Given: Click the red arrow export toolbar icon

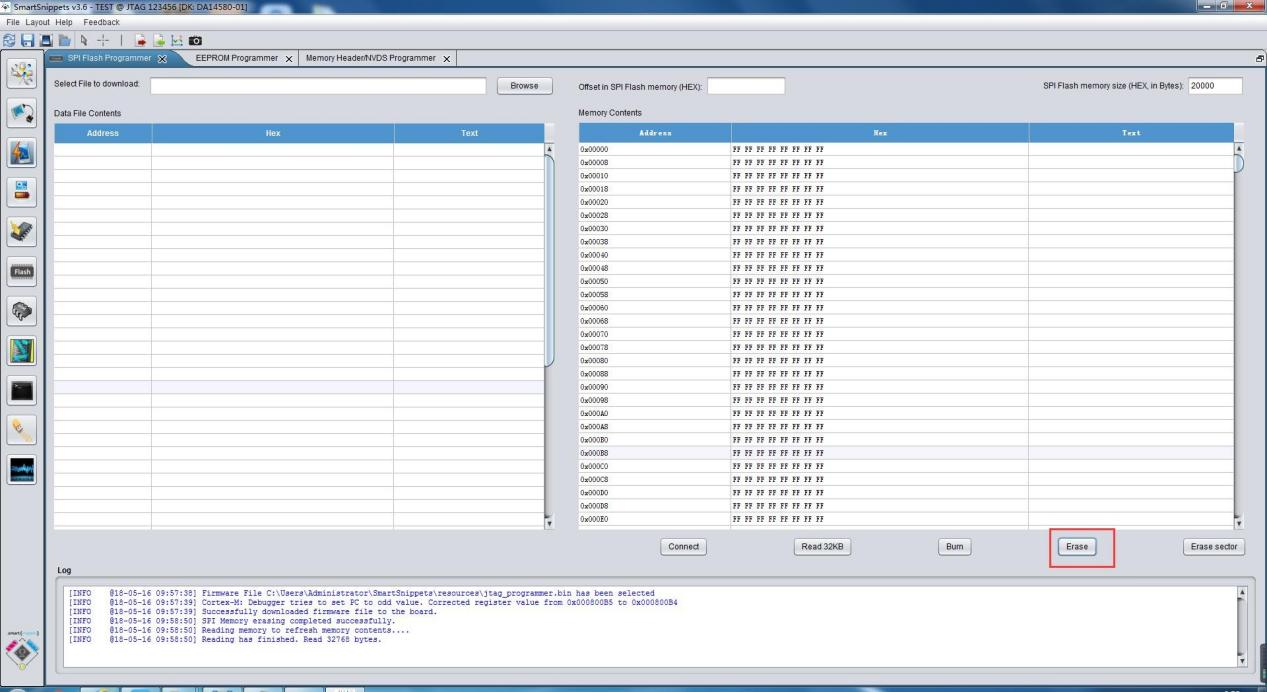Looking at the screenshot, I should pos(141,41).
